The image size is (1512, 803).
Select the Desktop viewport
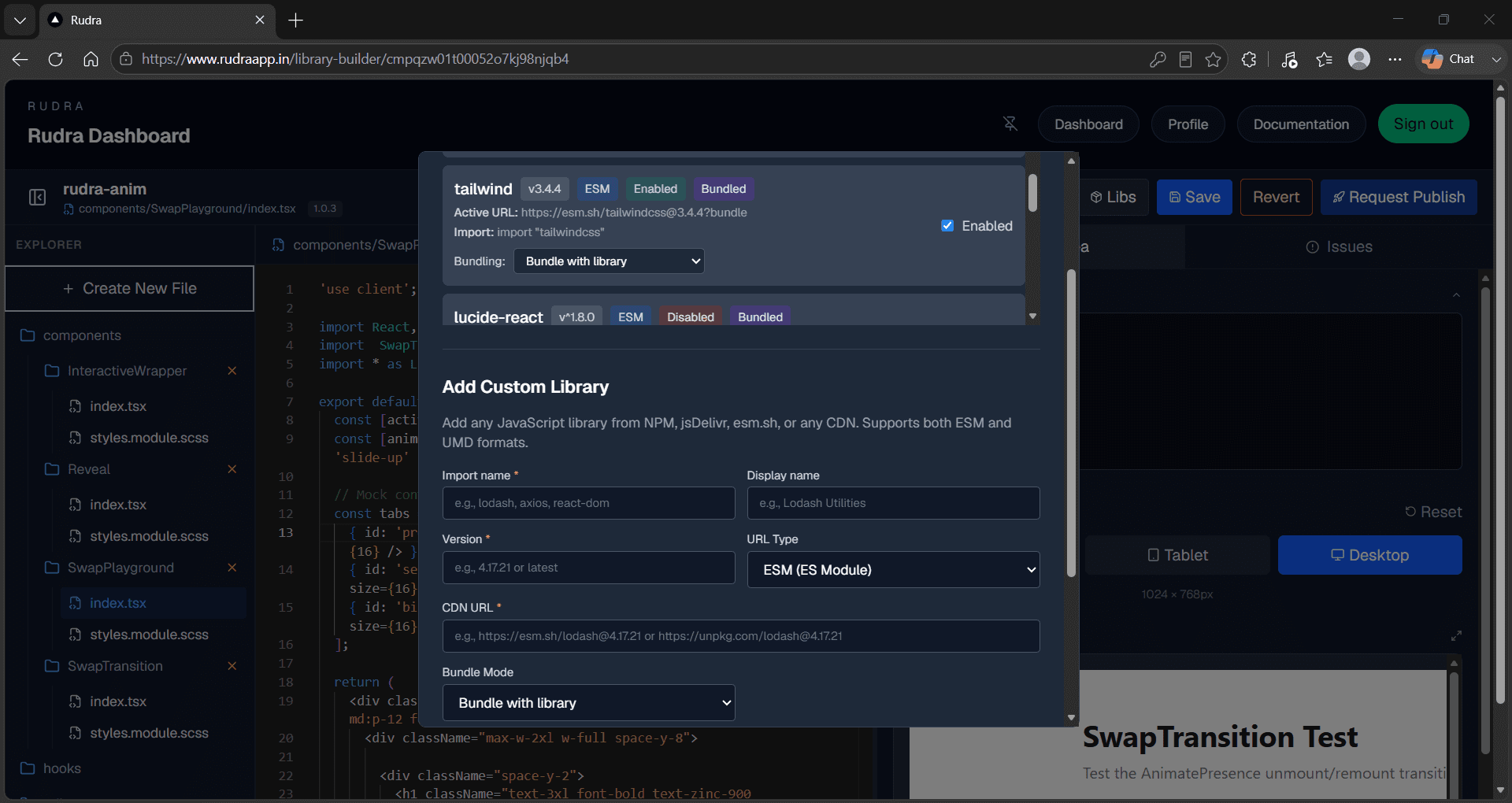point(1369,555)
